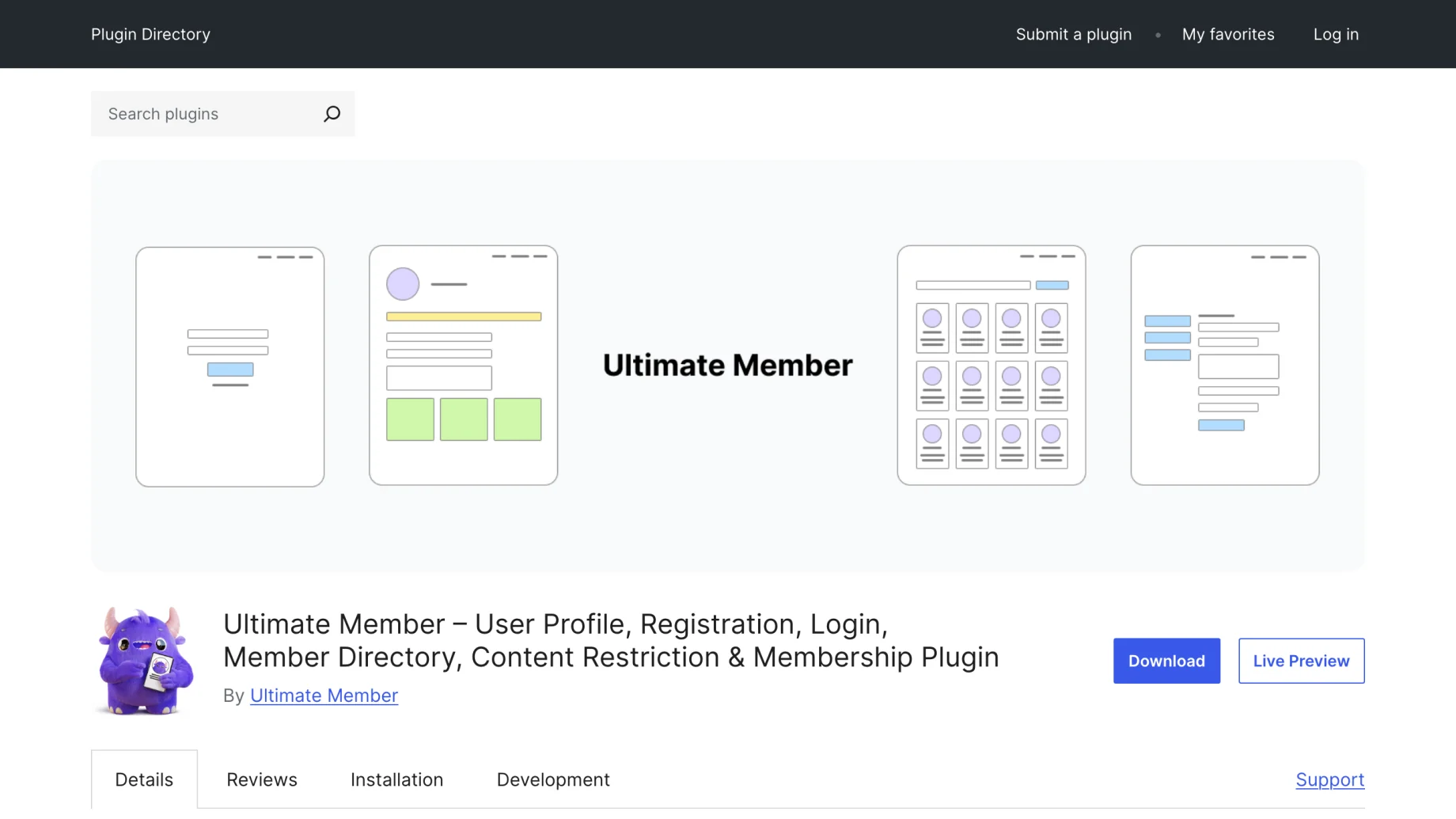
Task: Click Log in link
Action: (1336, 34)
